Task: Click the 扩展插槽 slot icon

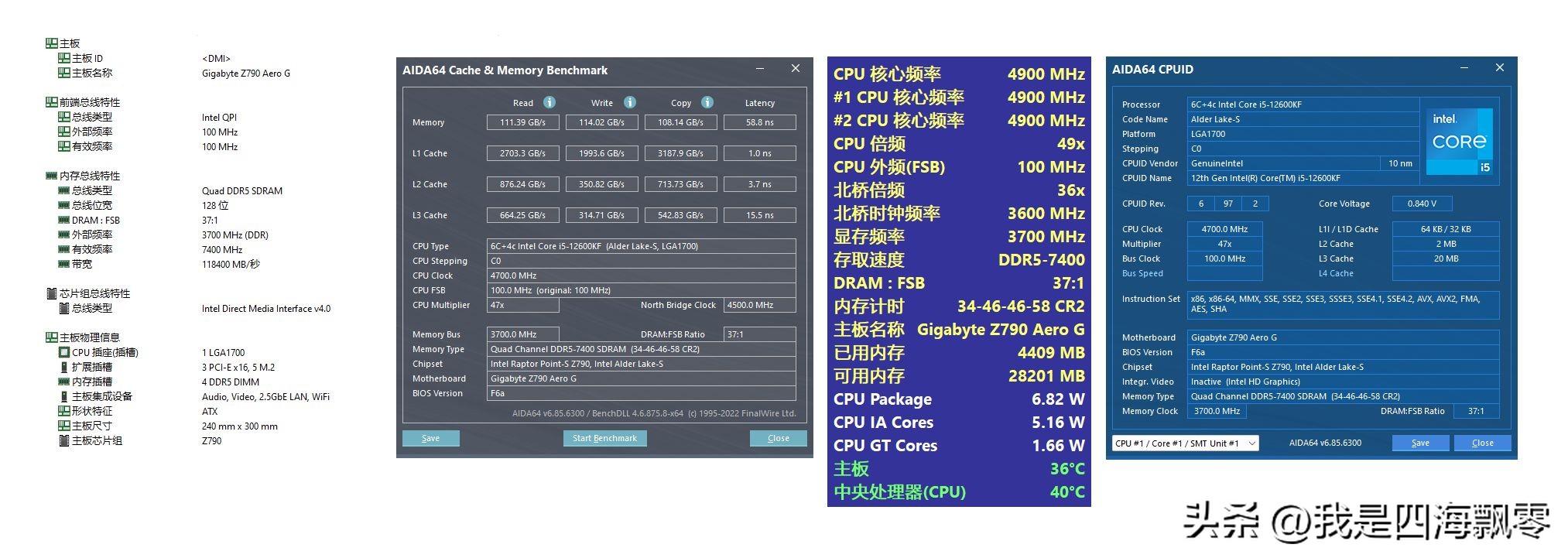Action: [64, 367]
